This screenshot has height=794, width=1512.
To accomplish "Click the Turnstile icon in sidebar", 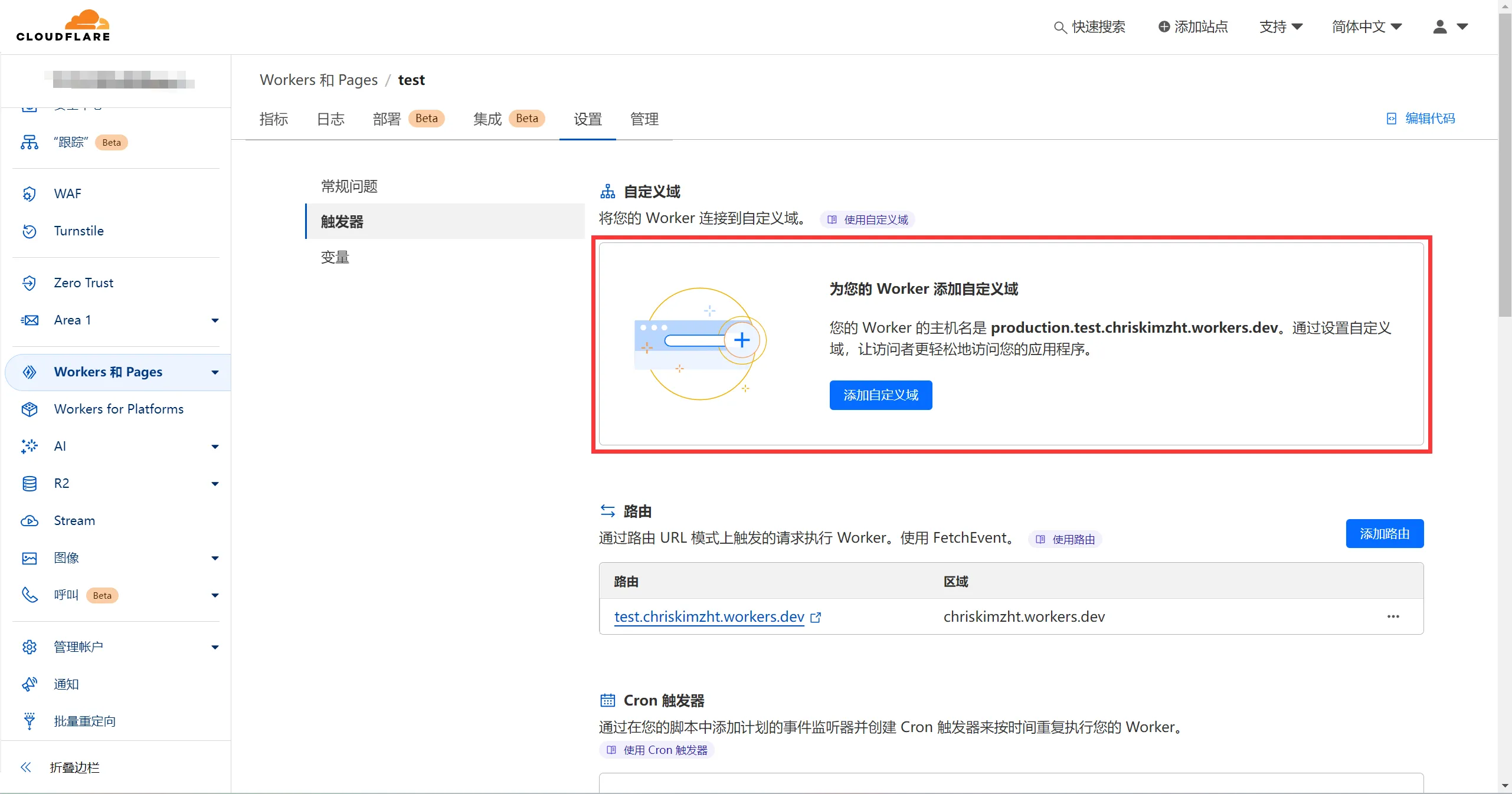I will pos(29,231).
